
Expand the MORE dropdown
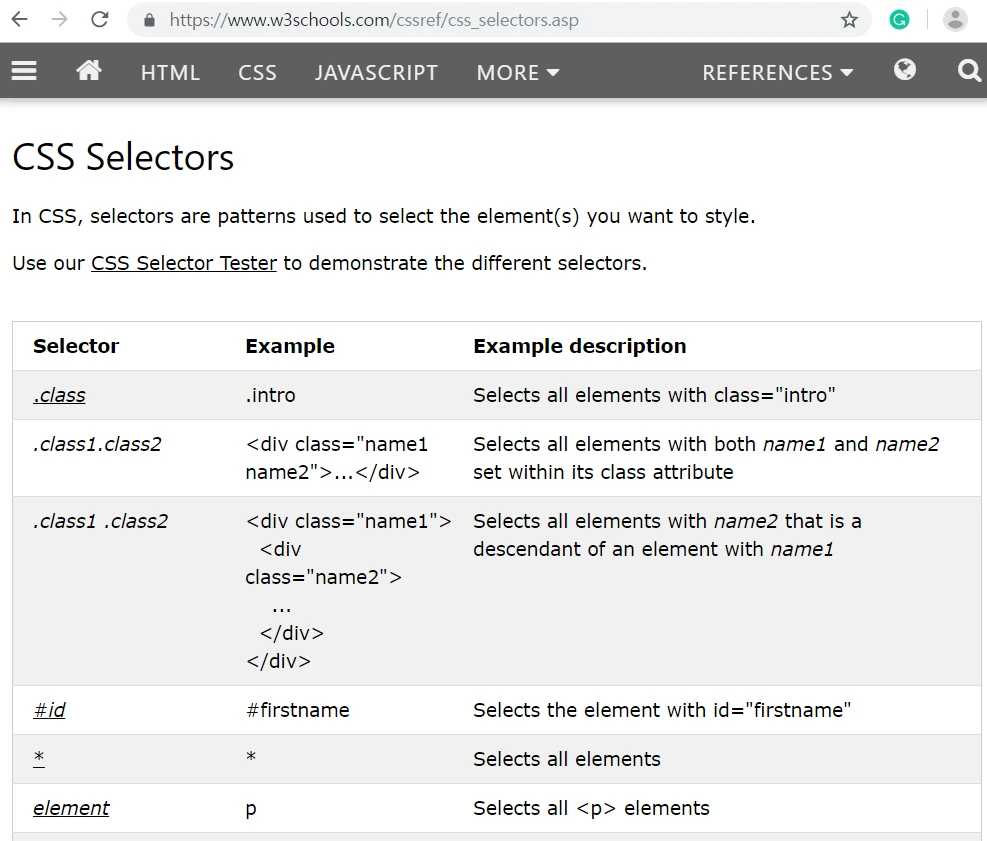pyautogui.click(x=517, y=72)
